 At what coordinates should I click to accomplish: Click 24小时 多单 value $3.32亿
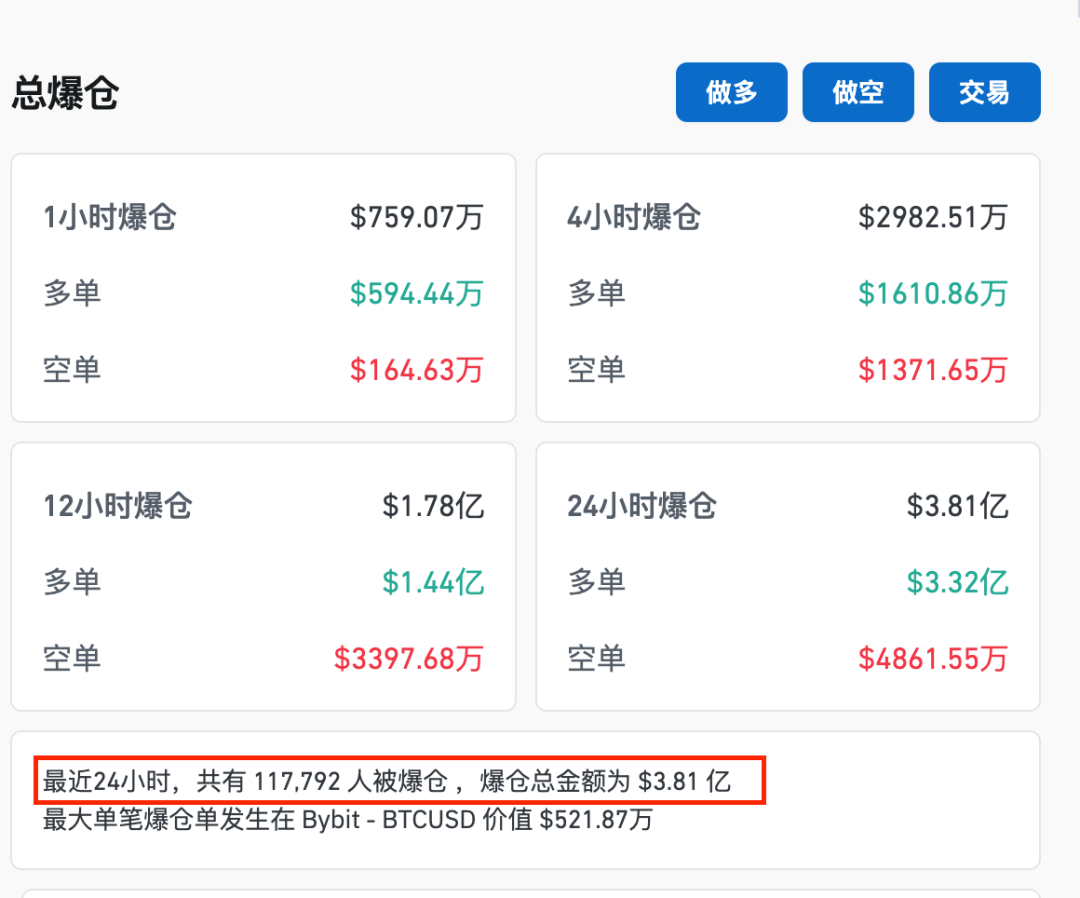click(x=957, y=583)
